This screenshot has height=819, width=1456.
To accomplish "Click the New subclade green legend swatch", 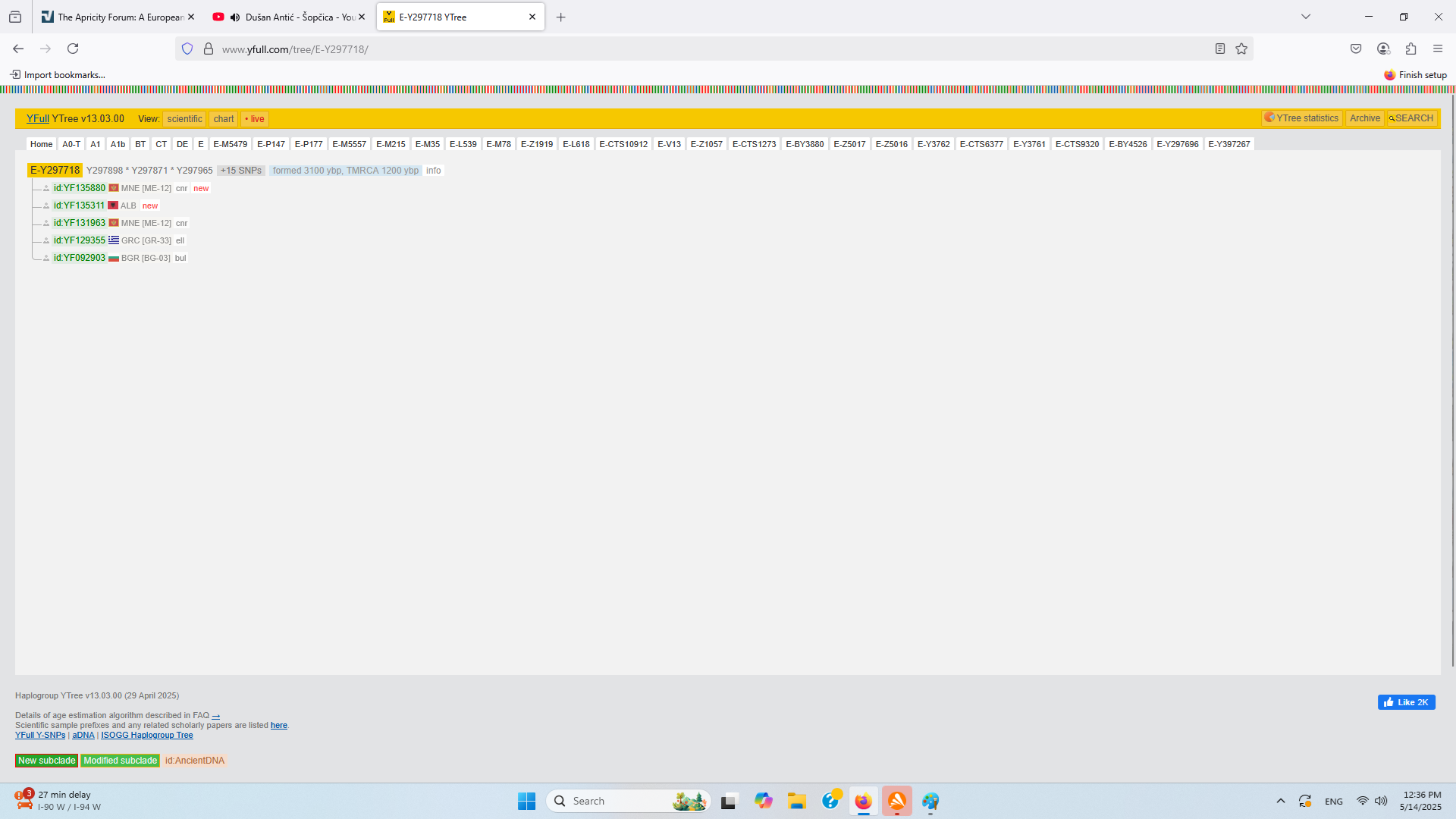I will click(x=46, y=761).
